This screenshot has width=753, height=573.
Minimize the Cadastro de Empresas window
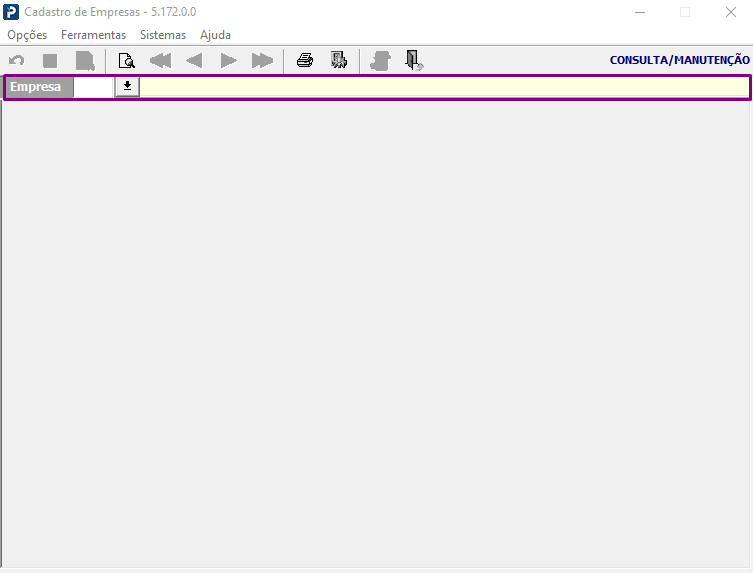click(640, 12)
